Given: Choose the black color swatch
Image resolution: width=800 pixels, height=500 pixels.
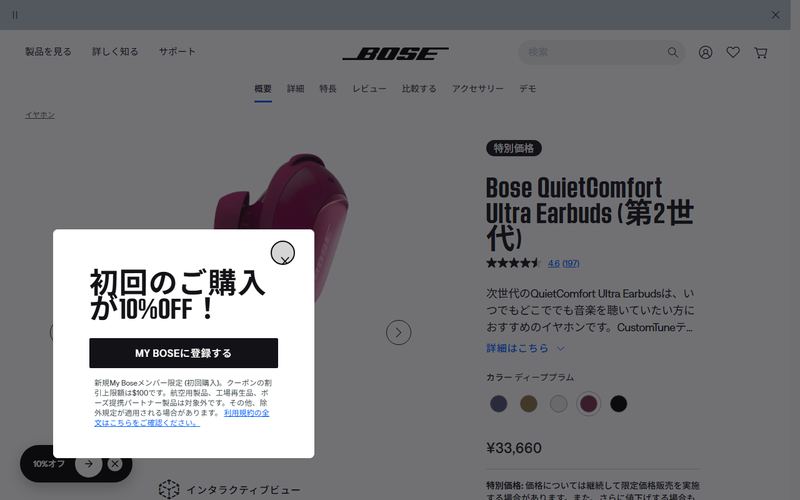Looking at the screenshot, I should point(618,404).
